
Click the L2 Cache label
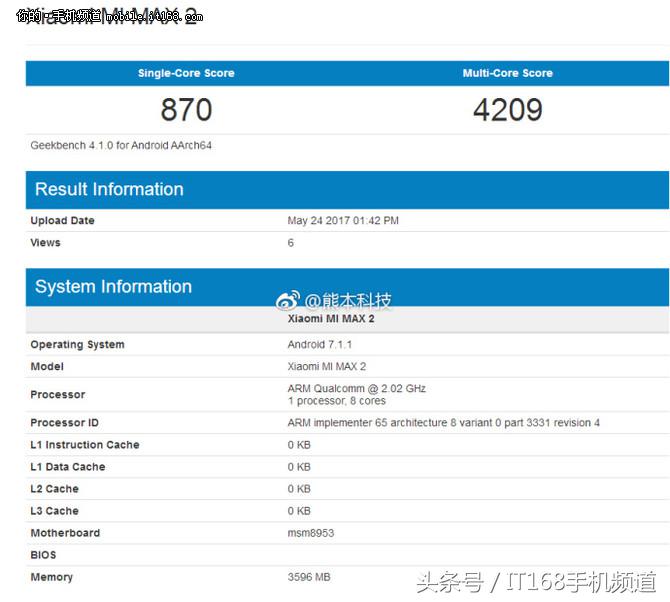click(54, 489)
